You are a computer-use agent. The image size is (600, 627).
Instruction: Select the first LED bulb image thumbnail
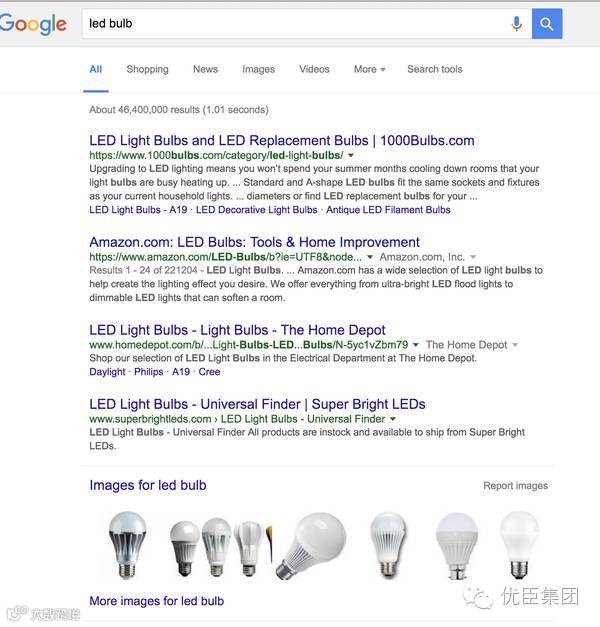pos(128,545)
